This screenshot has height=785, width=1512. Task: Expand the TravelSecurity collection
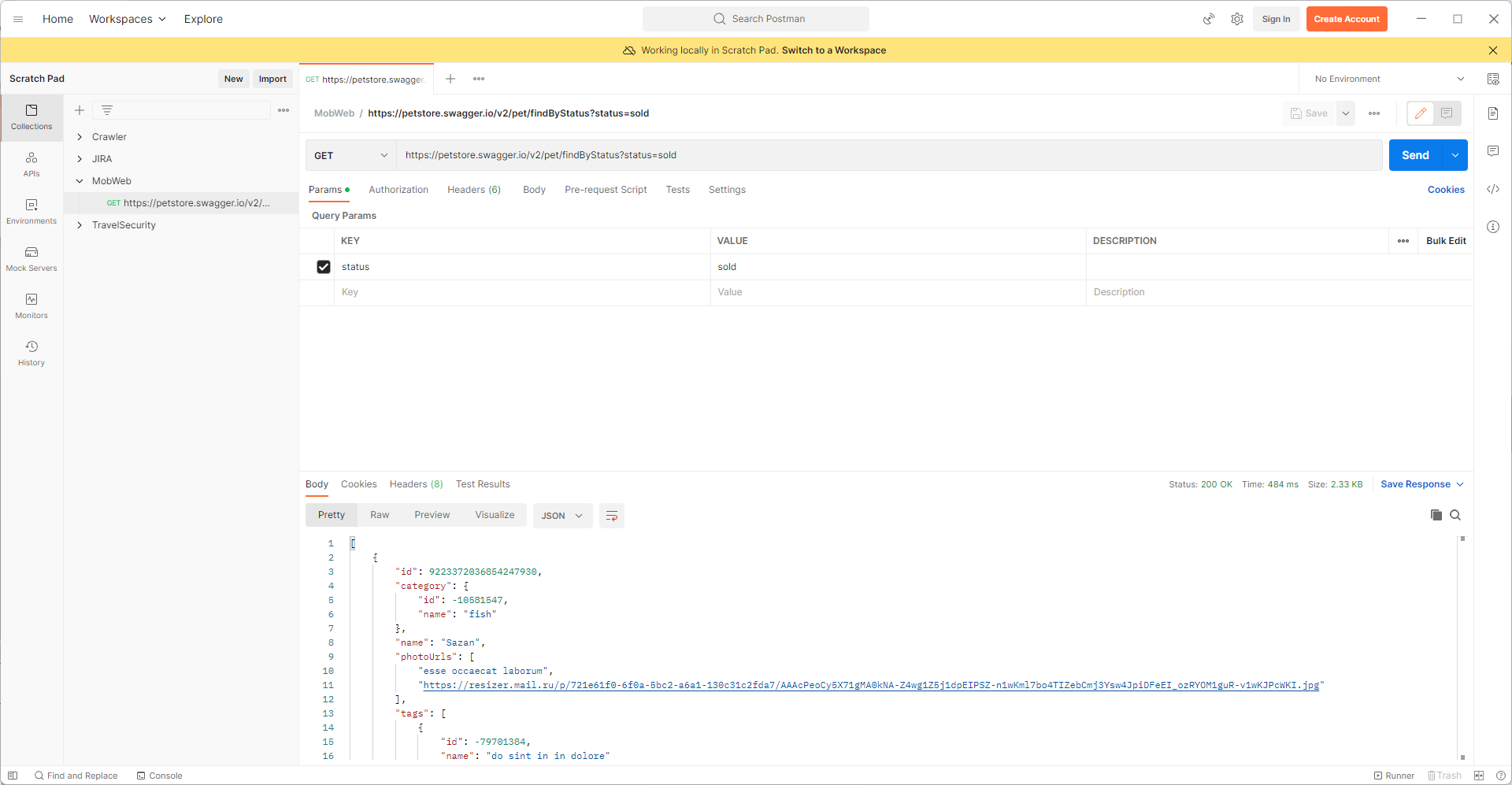[x=80, y=225]
